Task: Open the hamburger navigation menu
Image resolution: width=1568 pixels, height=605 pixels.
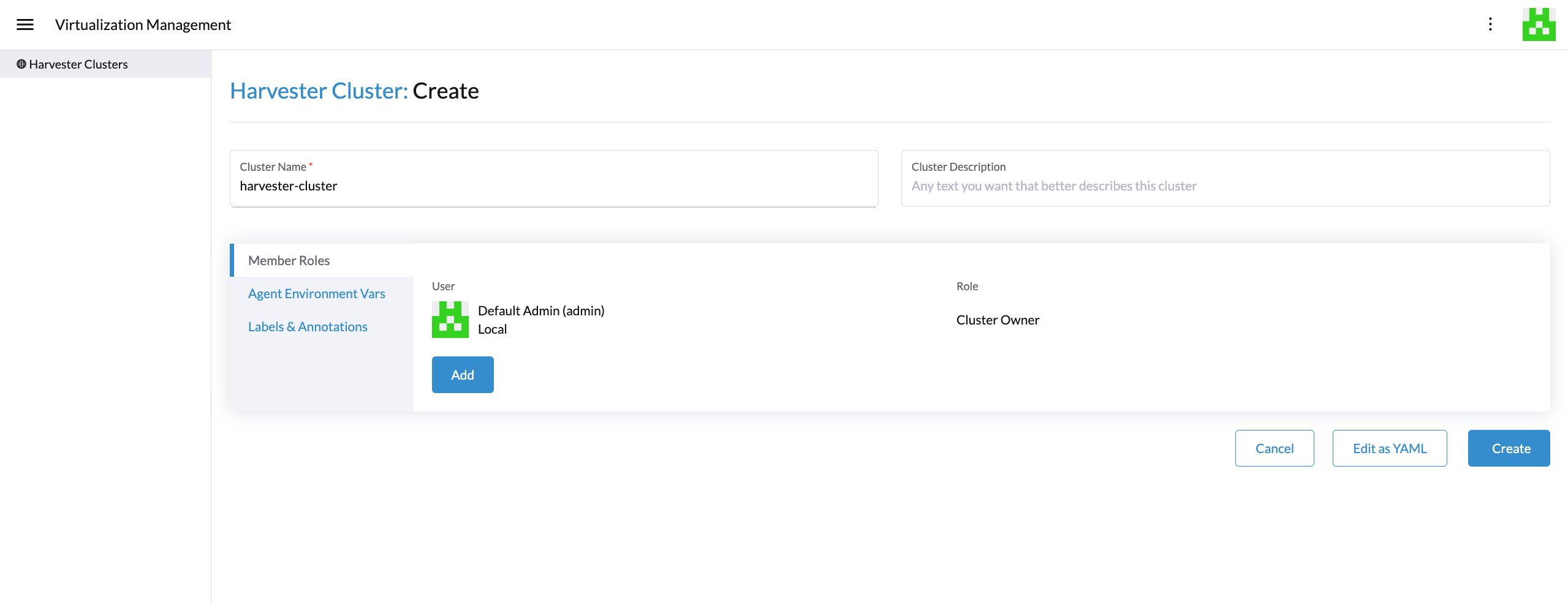Action: (x=25, y=24)
